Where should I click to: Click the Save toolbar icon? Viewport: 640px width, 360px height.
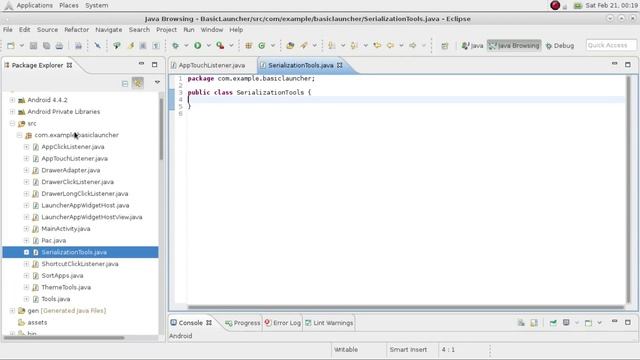point(33,46)
